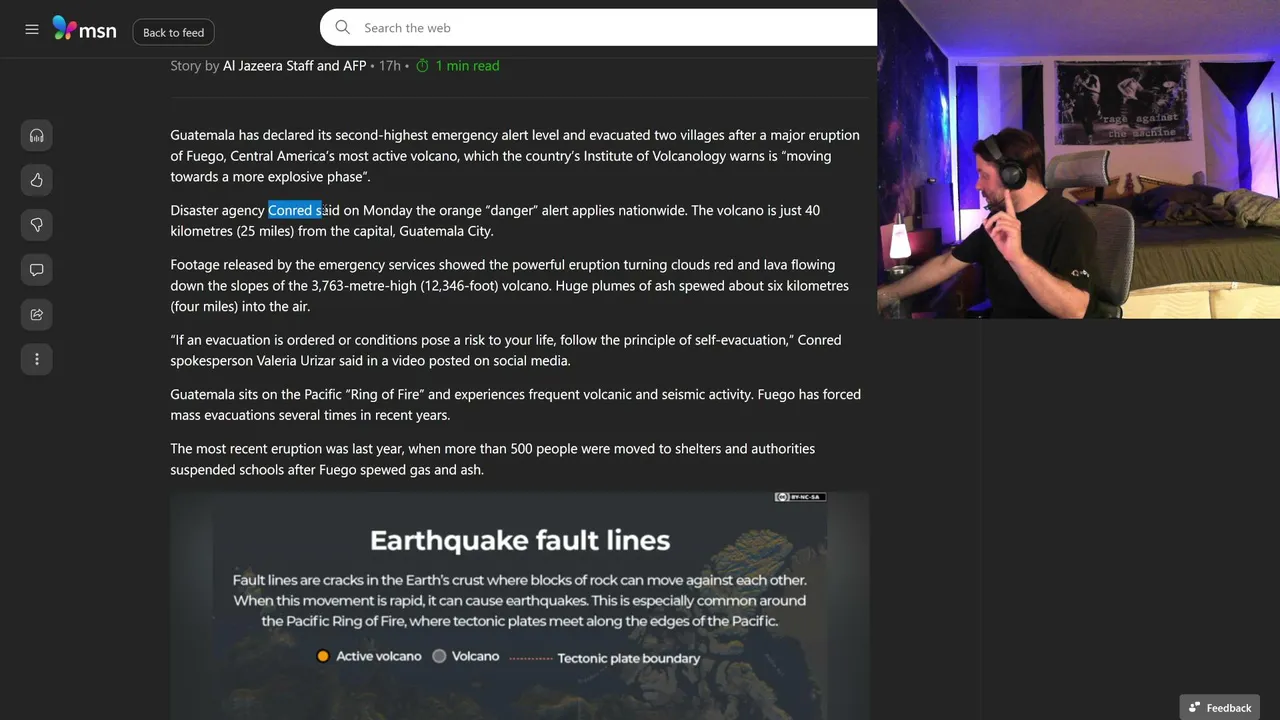Screen dimensions: 1280x720
Task: Like the article with thumbs up
Action: [x=37, y=180]
